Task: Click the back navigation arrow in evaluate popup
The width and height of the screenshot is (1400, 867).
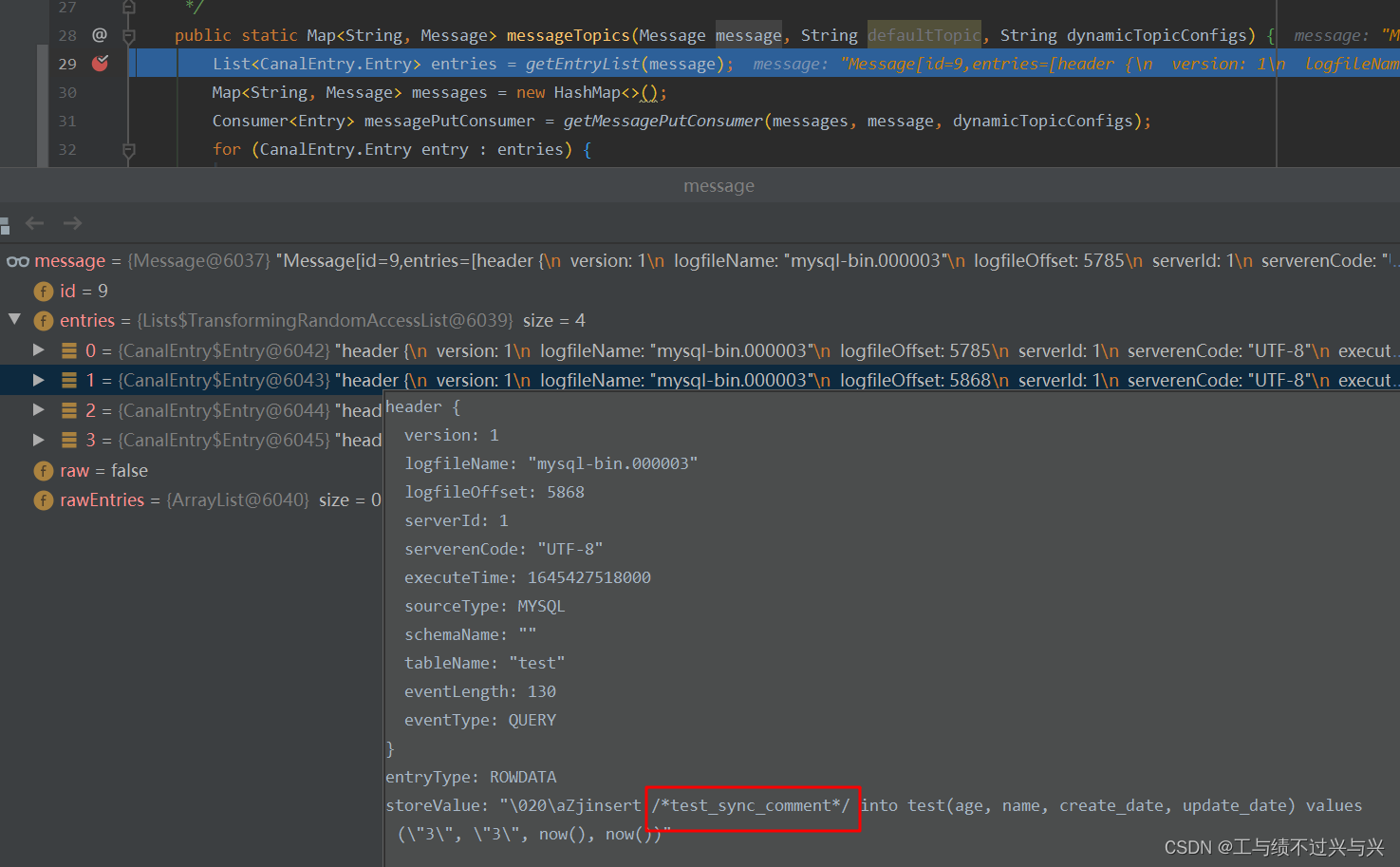Action: click(x=35, y=223)
